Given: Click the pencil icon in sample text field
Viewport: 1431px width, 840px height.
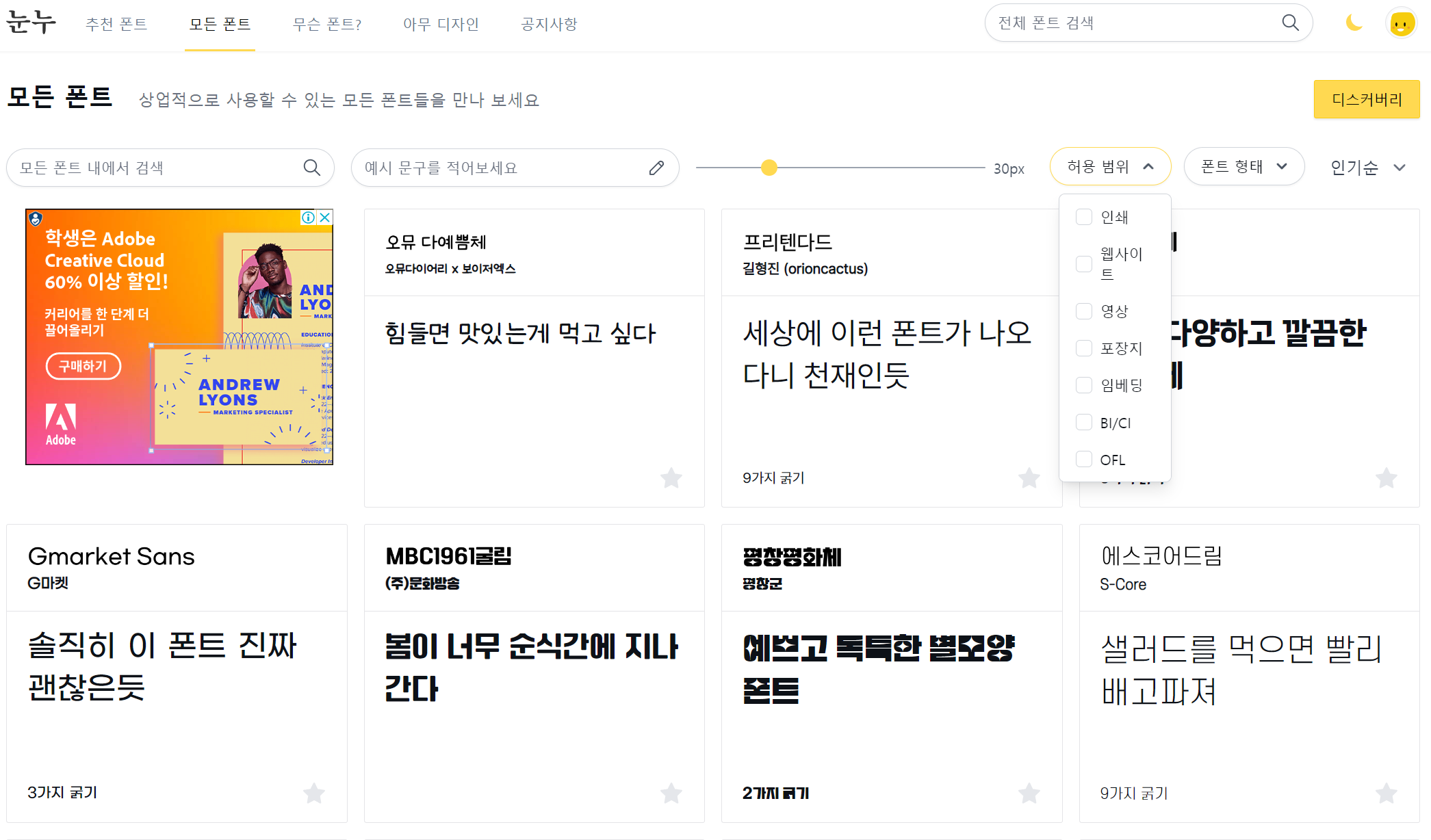Looking at the screenshot, I should [656, 168].
